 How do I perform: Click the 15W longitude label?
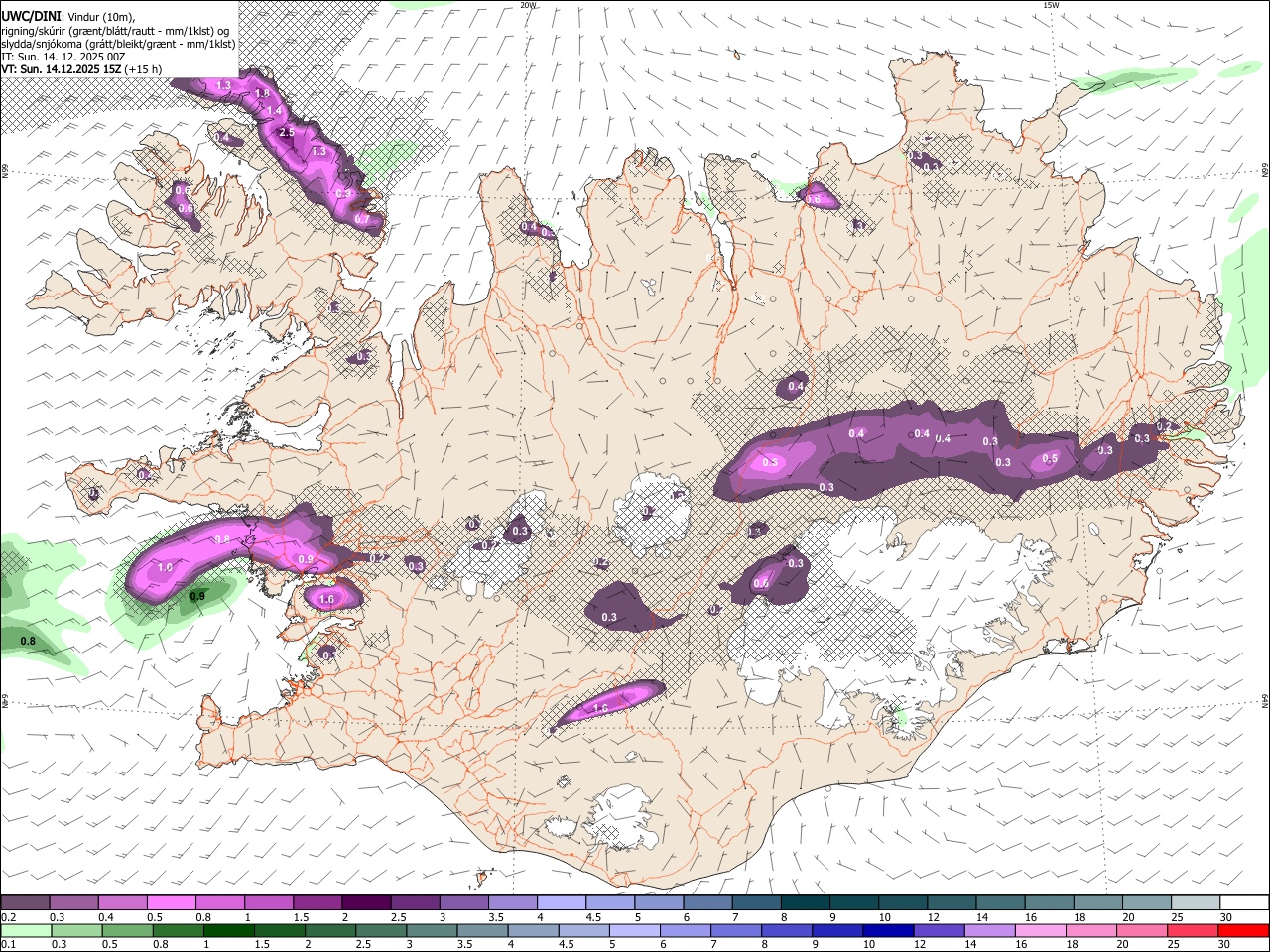[x=1052, y=5]
